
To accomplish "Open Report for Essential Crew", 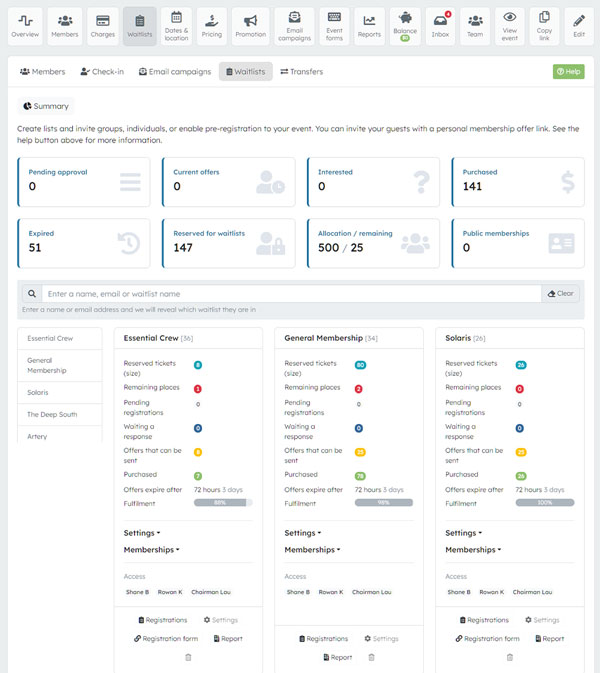I will (228, 638).
